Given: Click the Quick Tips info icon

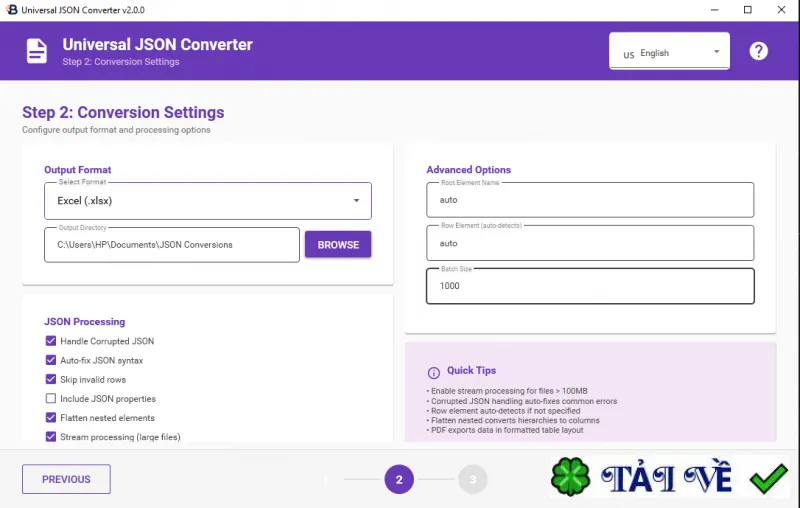Looking at the screenshot, I should [x=433, y=373].
